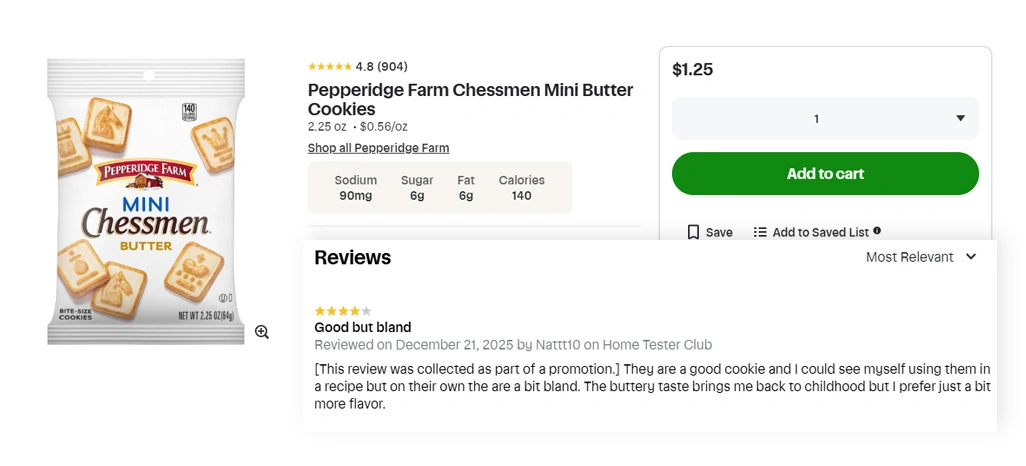
Task: Follow the Shop all Pepperidge Farm link
Action: pos(378,148)
